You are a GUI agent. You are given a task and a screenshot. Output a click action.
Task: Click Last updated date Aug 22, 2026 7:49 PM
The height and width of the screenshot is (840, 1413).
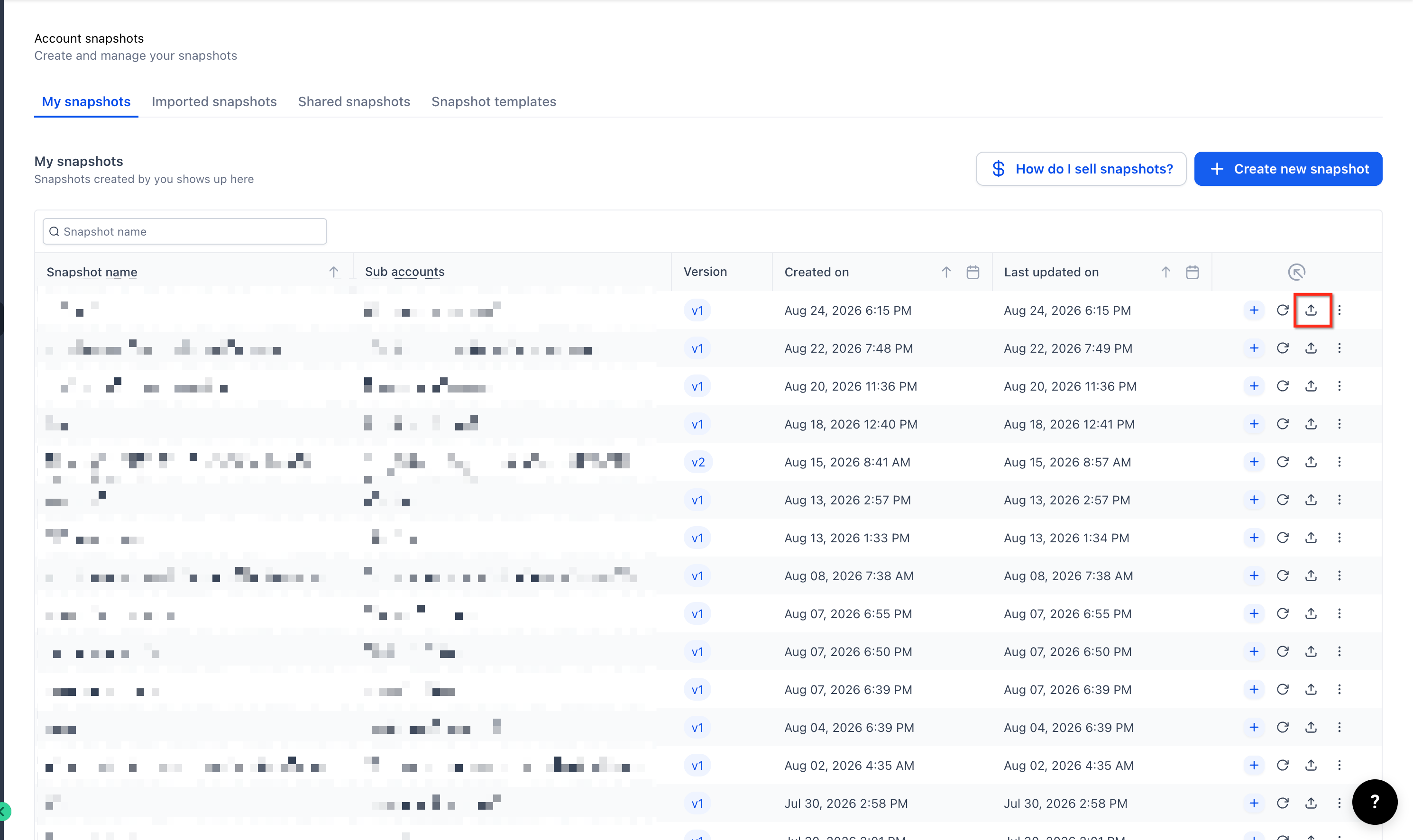tap(1068, 348)
